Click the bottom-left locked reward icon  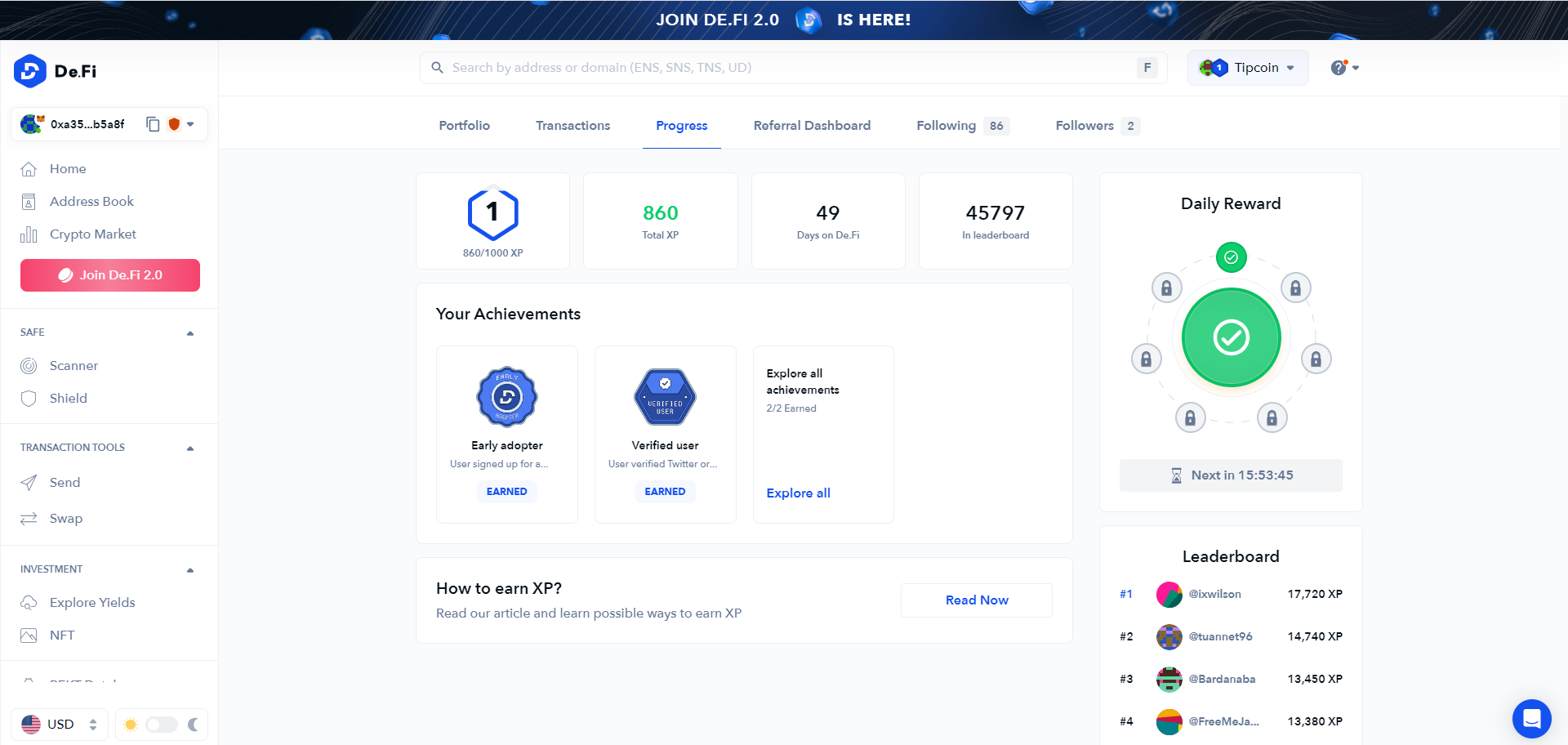[1190, 418]
